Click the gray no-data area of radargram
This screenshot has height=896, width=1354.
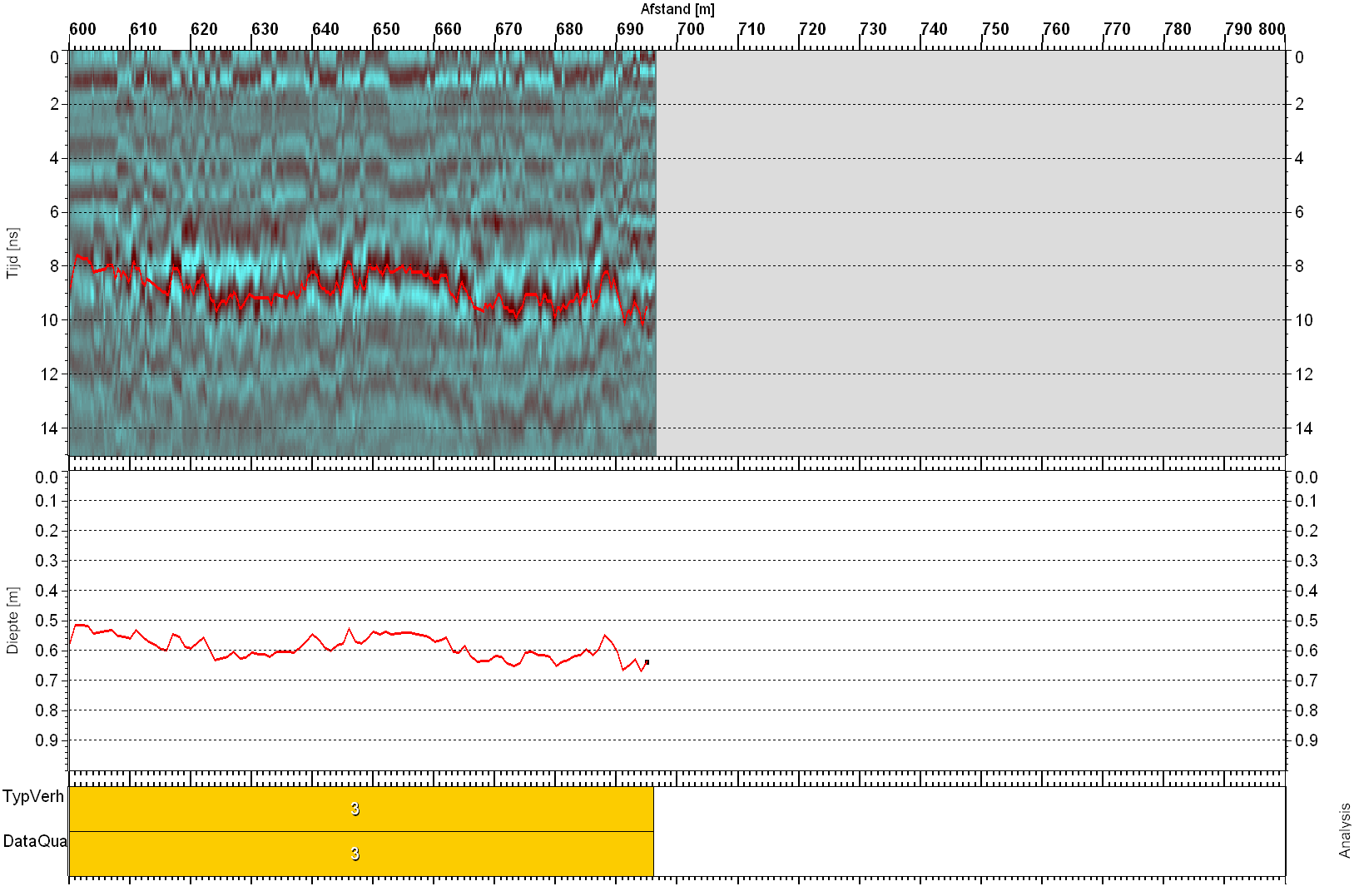click(x=970, y=253)
